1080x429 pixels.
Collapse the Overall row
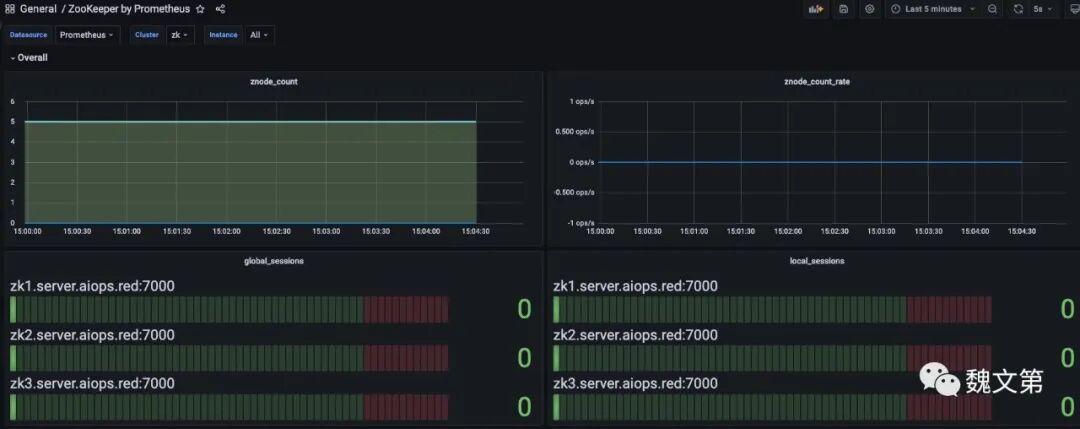click(x=28, y=58)
